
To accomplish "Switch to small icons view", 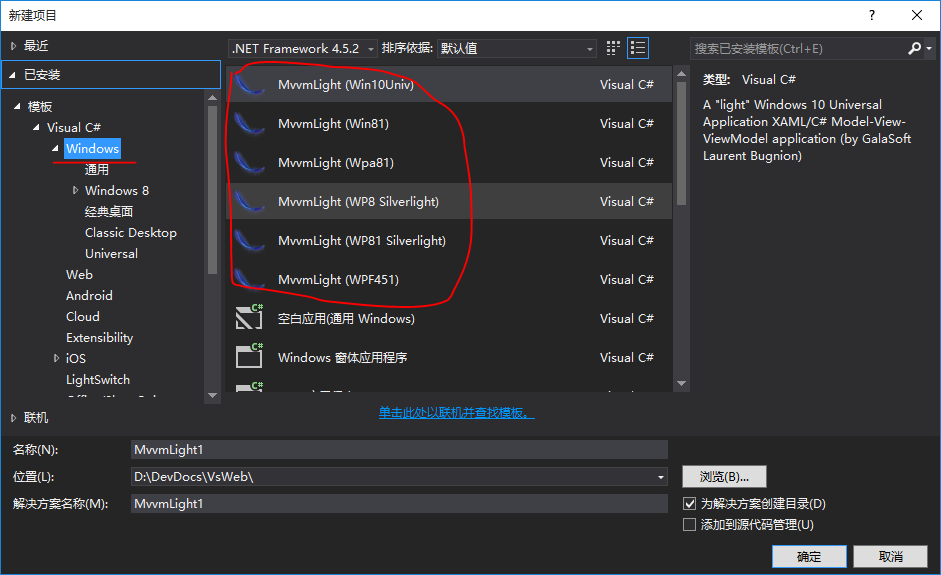I will tap(613, 49).
